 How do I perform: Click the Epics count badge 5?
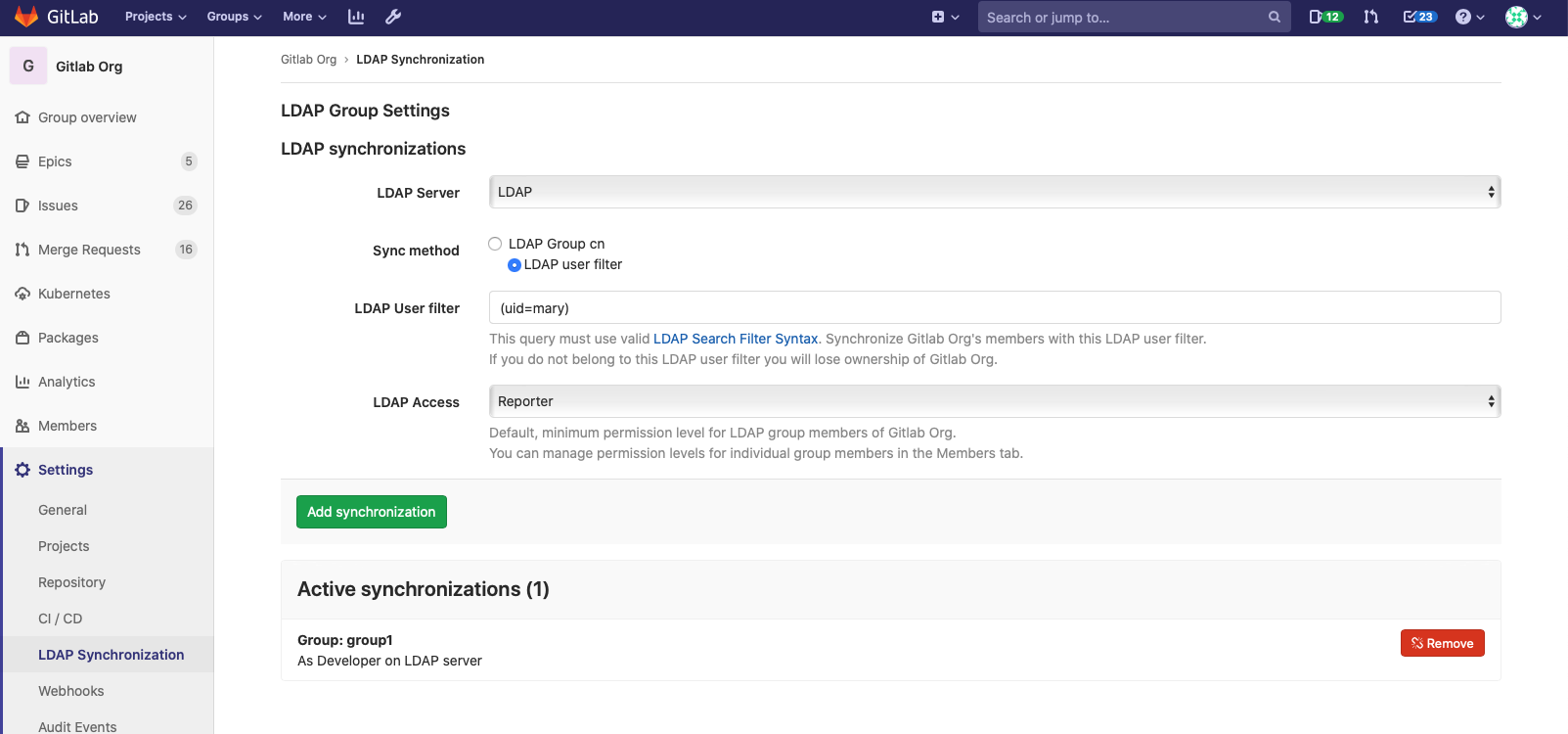189,161
